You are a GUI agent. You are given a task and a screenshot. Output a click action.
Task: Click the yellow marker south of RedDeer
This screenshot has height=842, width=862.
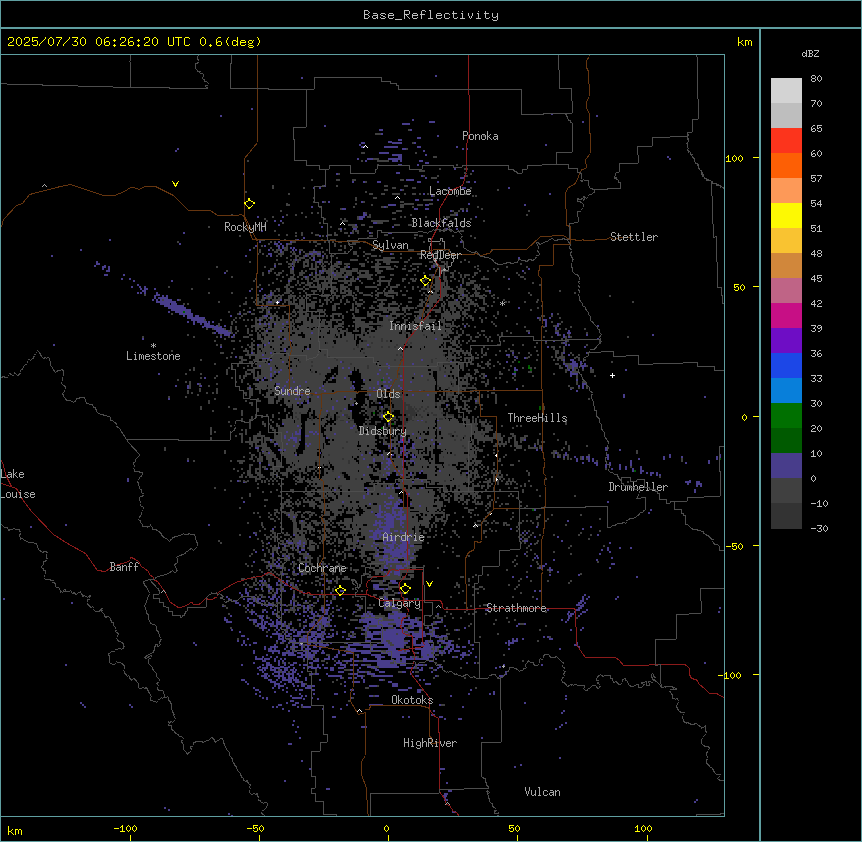tap(426, 281)
